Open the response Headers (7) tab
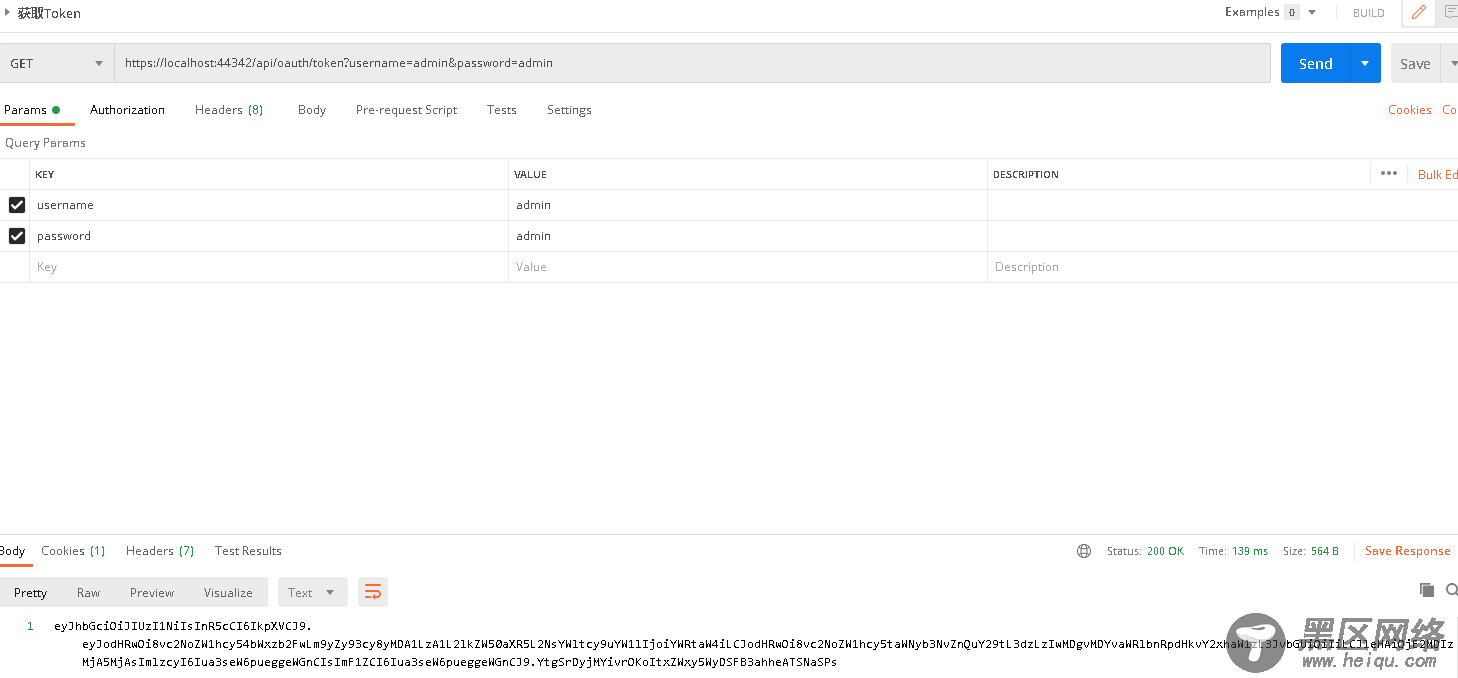The height and width of the screenshot is (678, 1458). coord(160,551)
